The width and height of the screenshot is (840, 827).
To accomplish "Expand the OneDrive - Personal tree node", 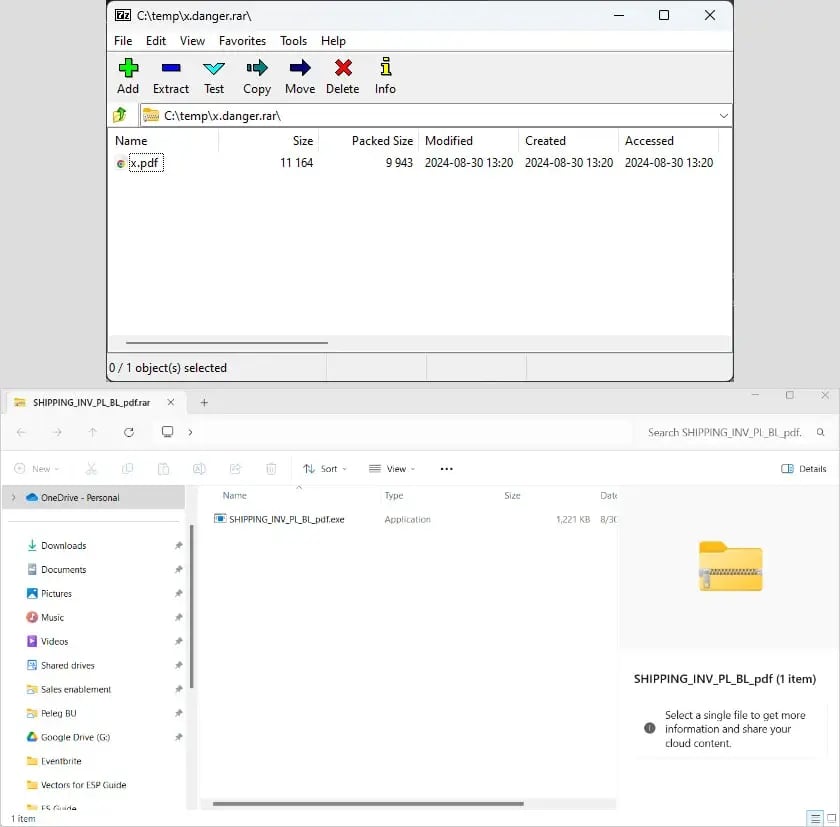I will [x=13, y=497].
